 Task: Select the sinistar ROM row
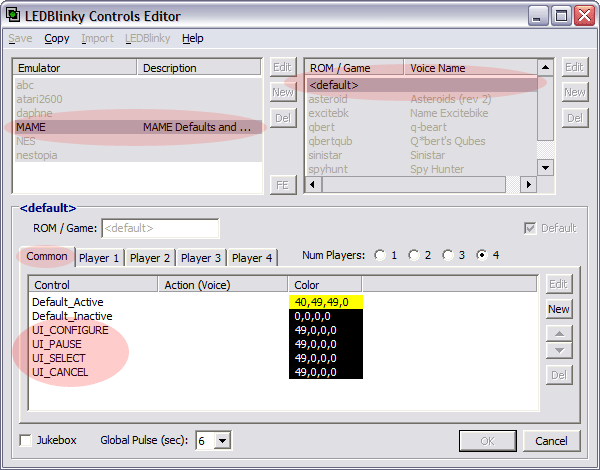coord(421,155)
